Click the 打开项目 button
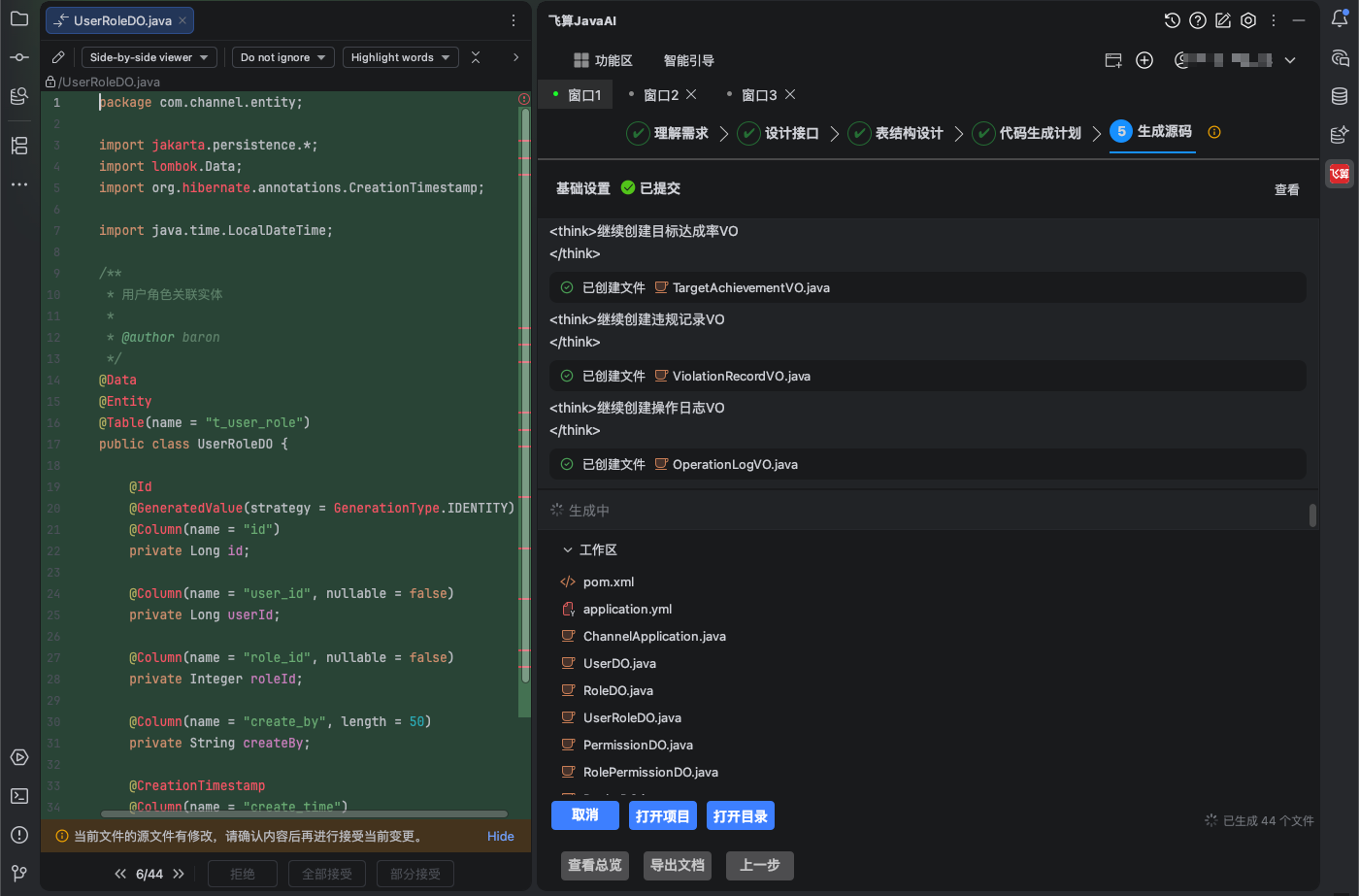The image size is (1359, 896). pos(663,816)
